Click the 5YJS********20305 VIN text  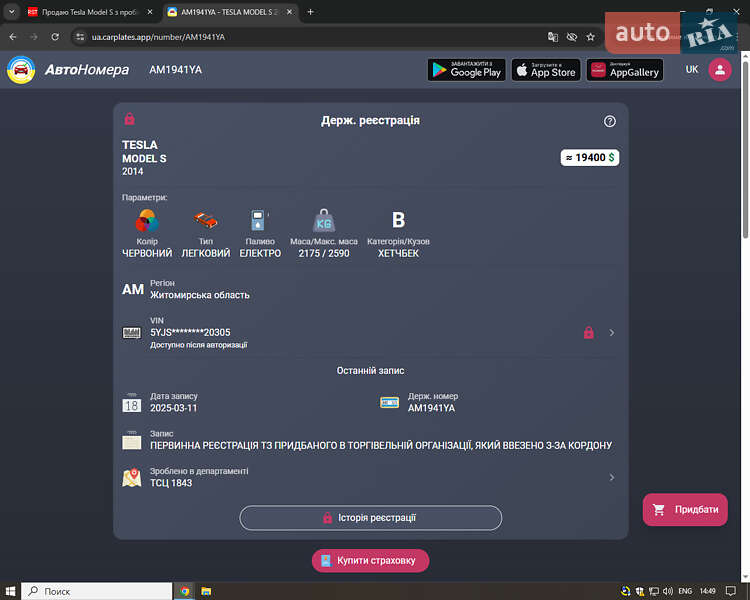[x=190, y=333]
